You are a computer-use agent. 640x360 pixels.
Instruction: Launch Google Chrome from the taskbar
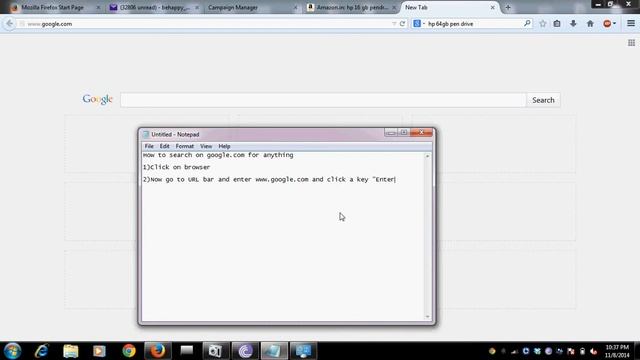click(x=129, y=351)
